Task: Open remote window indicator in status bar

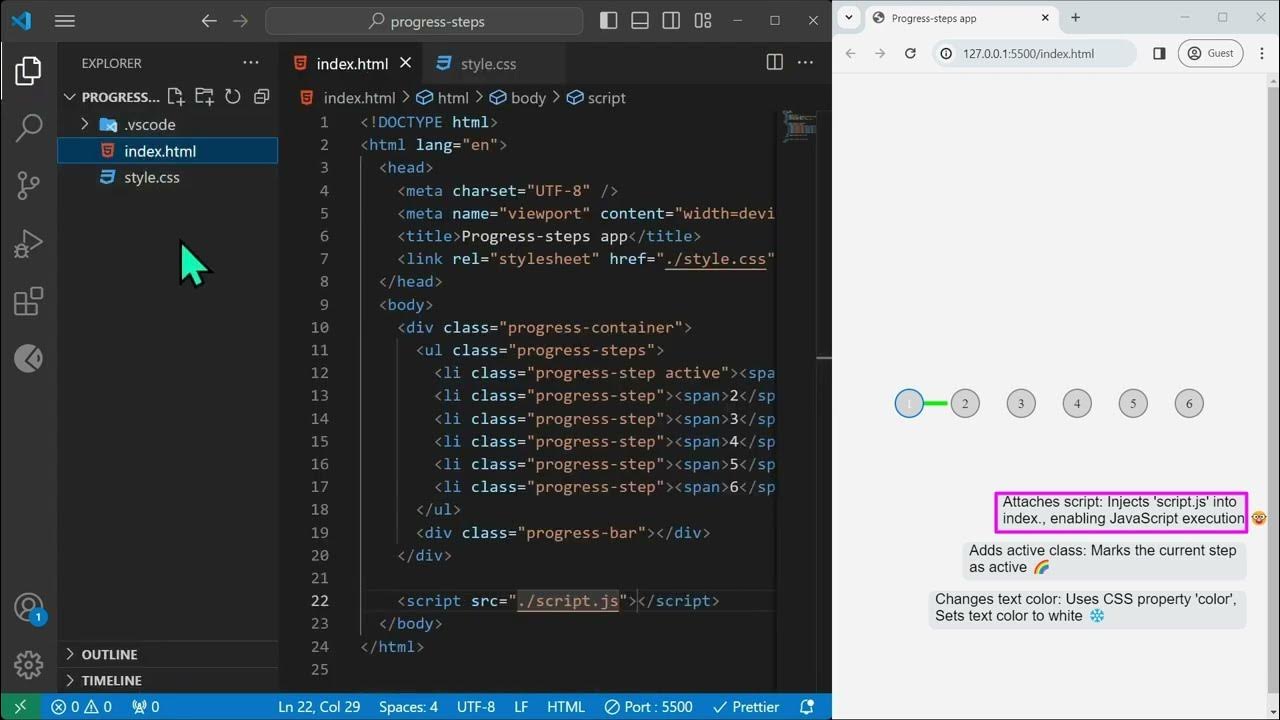Action: click(x=20, y=707)
